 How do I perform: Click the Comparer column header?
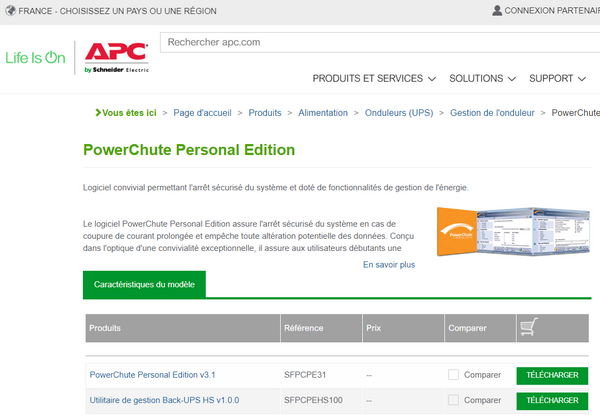[x=480, y=328]
